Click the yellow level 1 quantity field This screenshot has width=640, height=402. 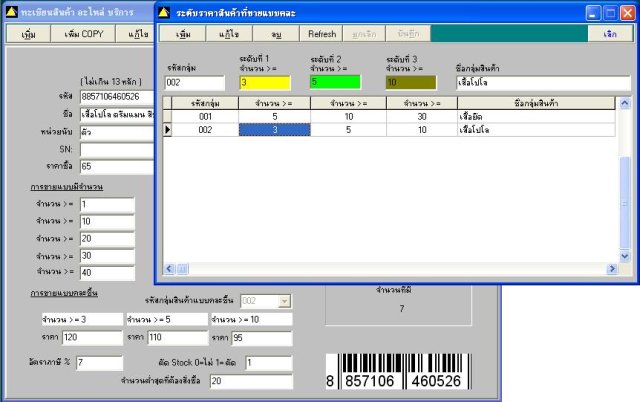click(267, 82)
